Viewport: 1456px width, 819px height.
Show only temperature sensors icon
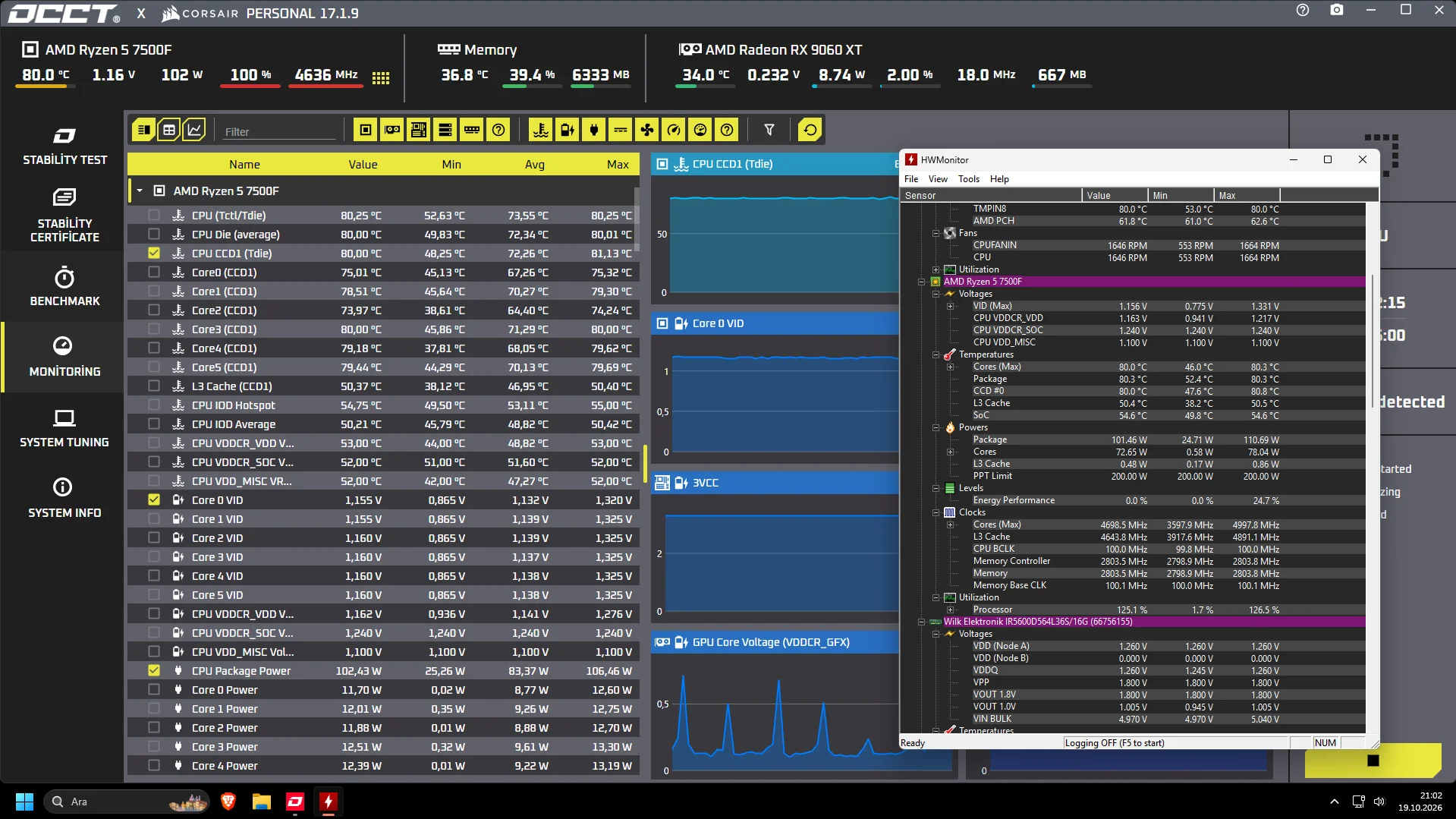(x=541, y=130)
